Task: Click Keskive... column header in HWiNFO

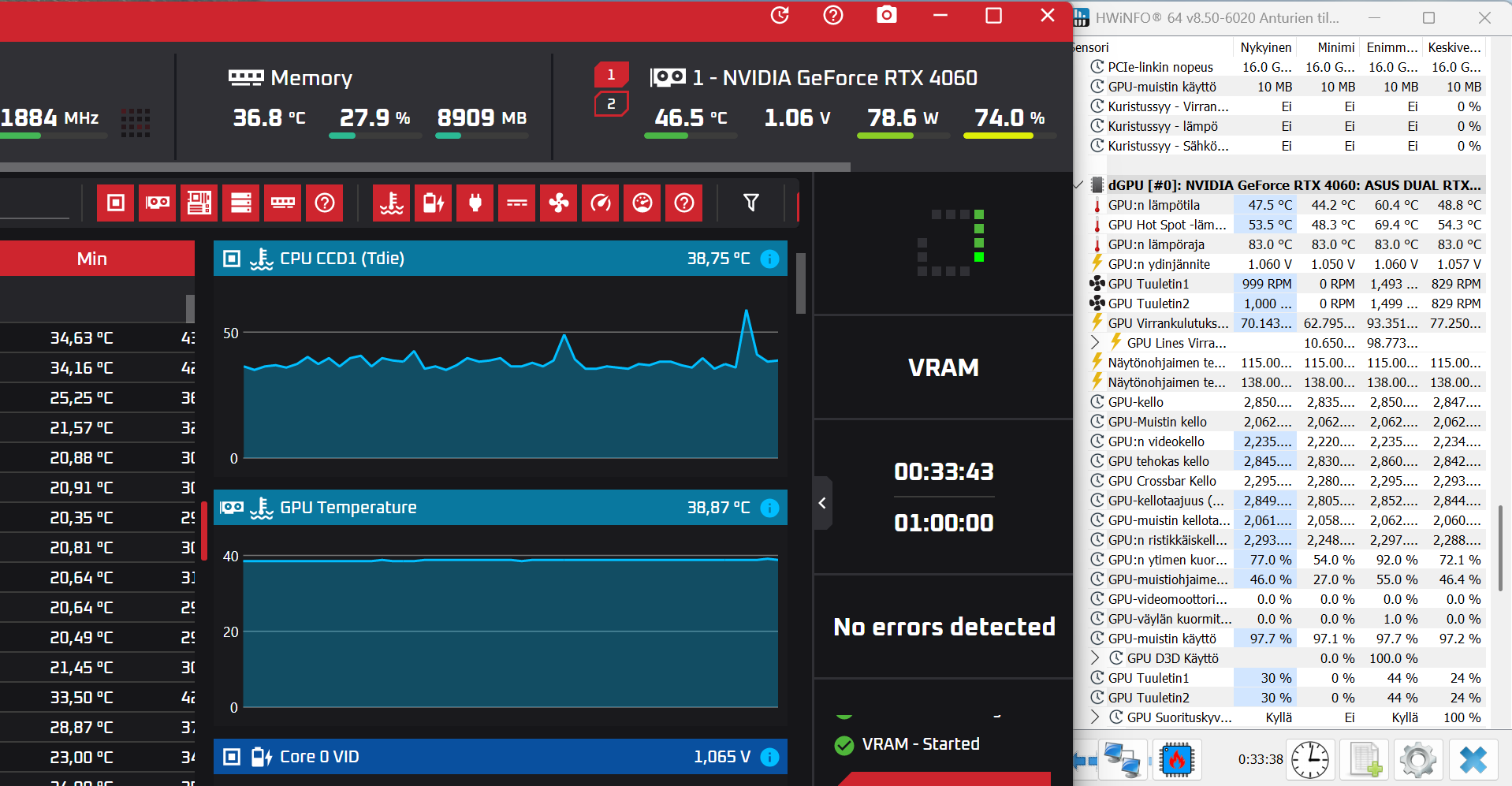Action: coord(1454,47)
